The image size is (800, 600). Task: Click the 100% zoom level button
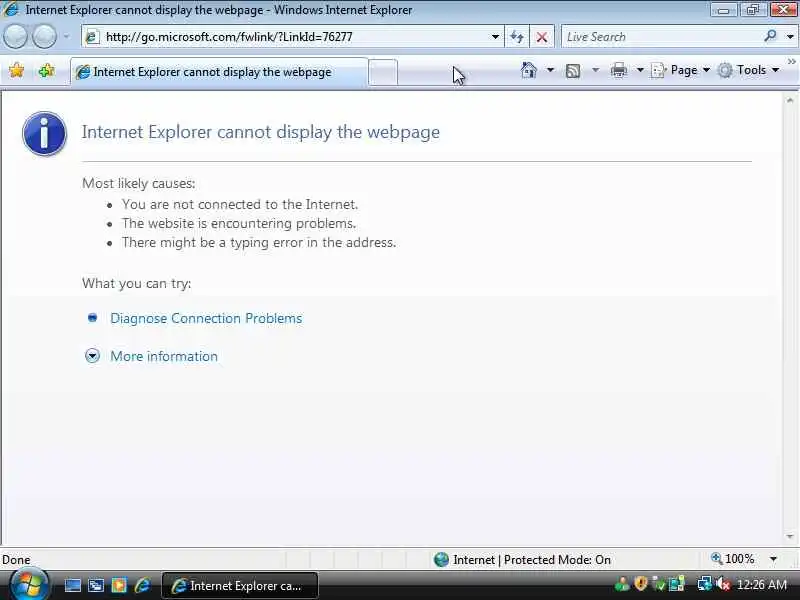733,559
